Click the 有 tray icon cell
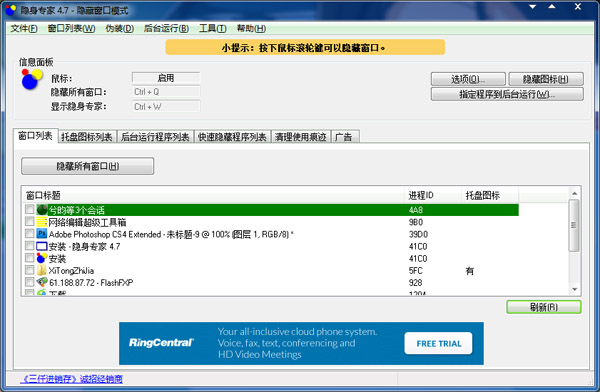Image resolution: width=600 pixels, height=392 pixels. coord(470,271)
